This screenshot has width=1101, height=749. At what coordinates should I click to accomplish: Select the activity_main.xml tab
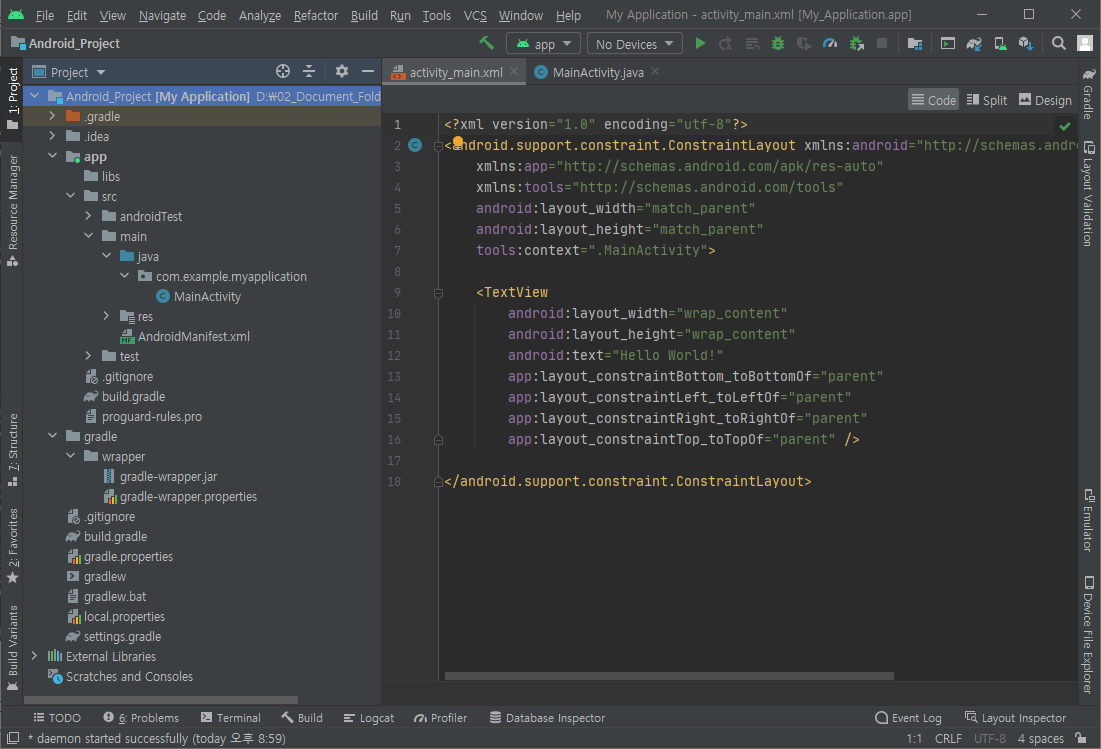(x=456, y=72)
